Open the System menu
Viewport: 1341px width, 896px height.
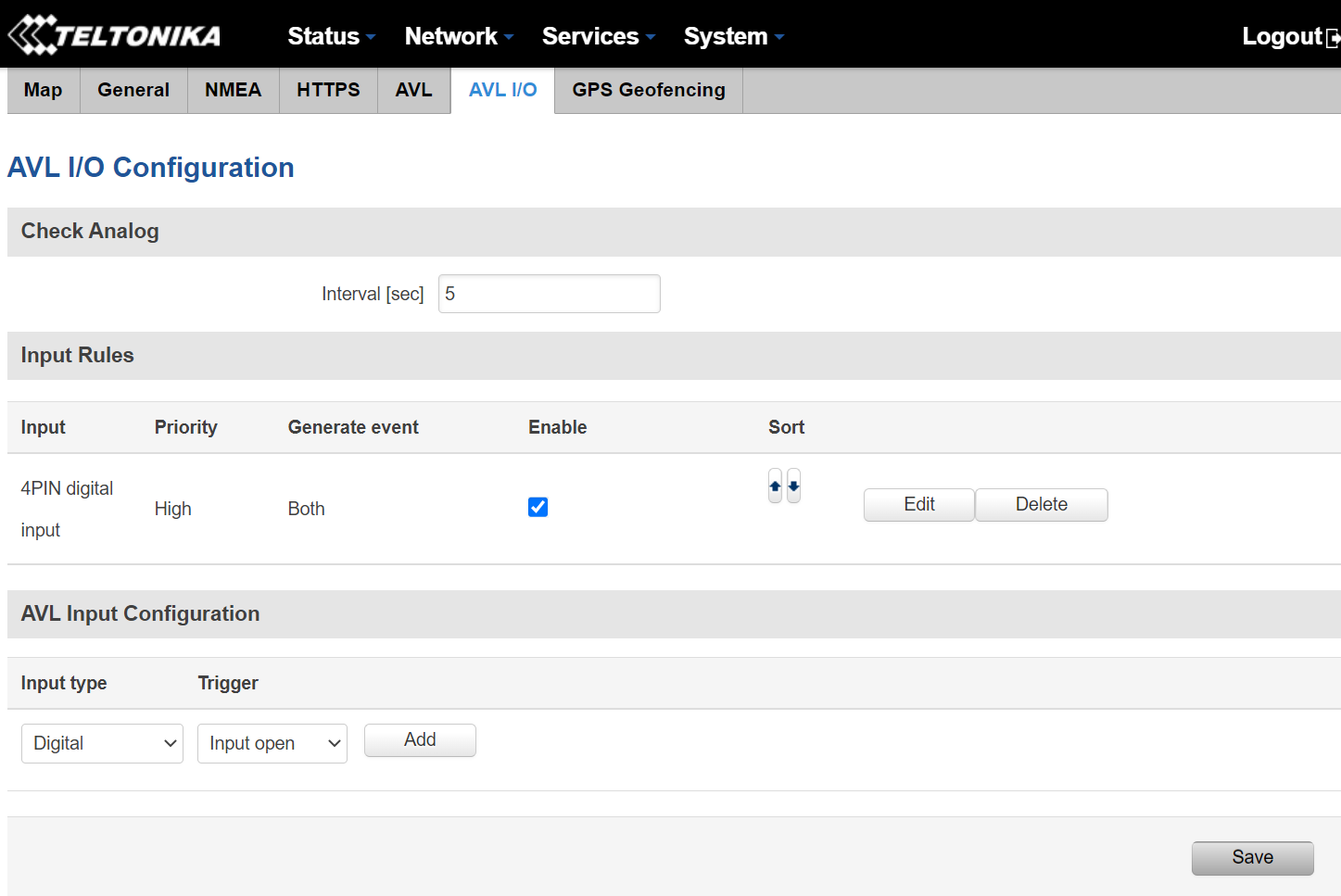734,36
